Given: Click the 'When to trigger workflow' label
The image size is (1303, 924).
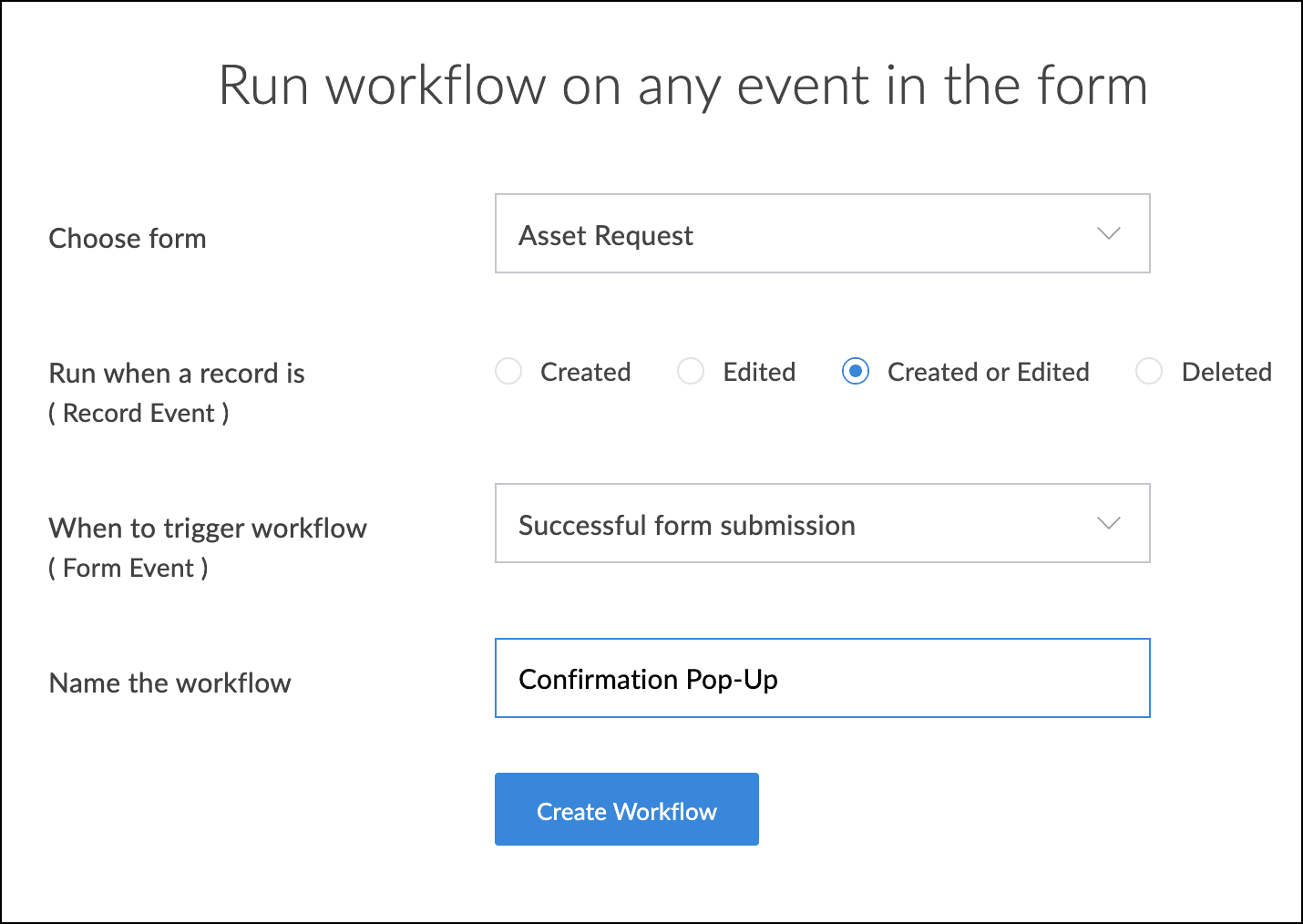Looking at the screenshot, I should (x=208, y=529).
